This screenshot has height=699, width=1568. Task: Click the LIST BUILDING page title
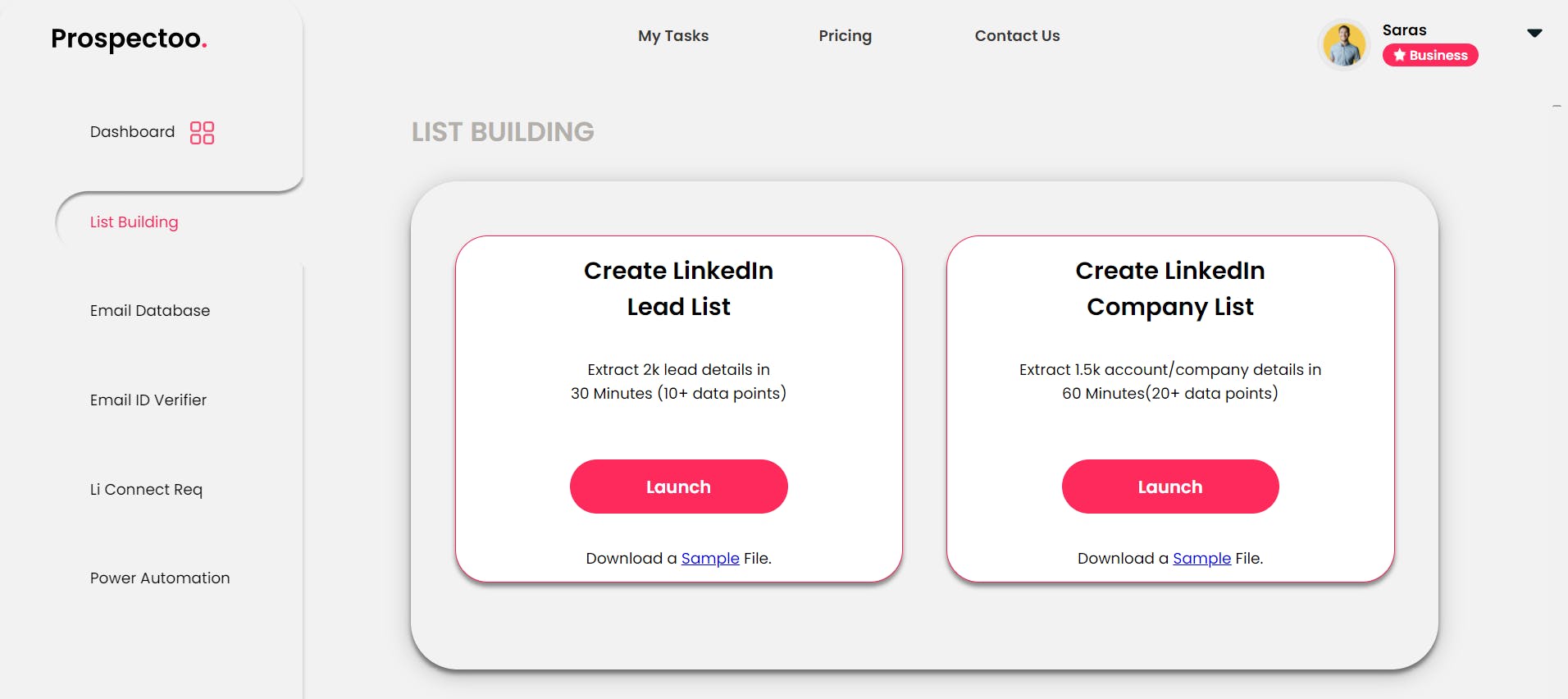[503, 132]
